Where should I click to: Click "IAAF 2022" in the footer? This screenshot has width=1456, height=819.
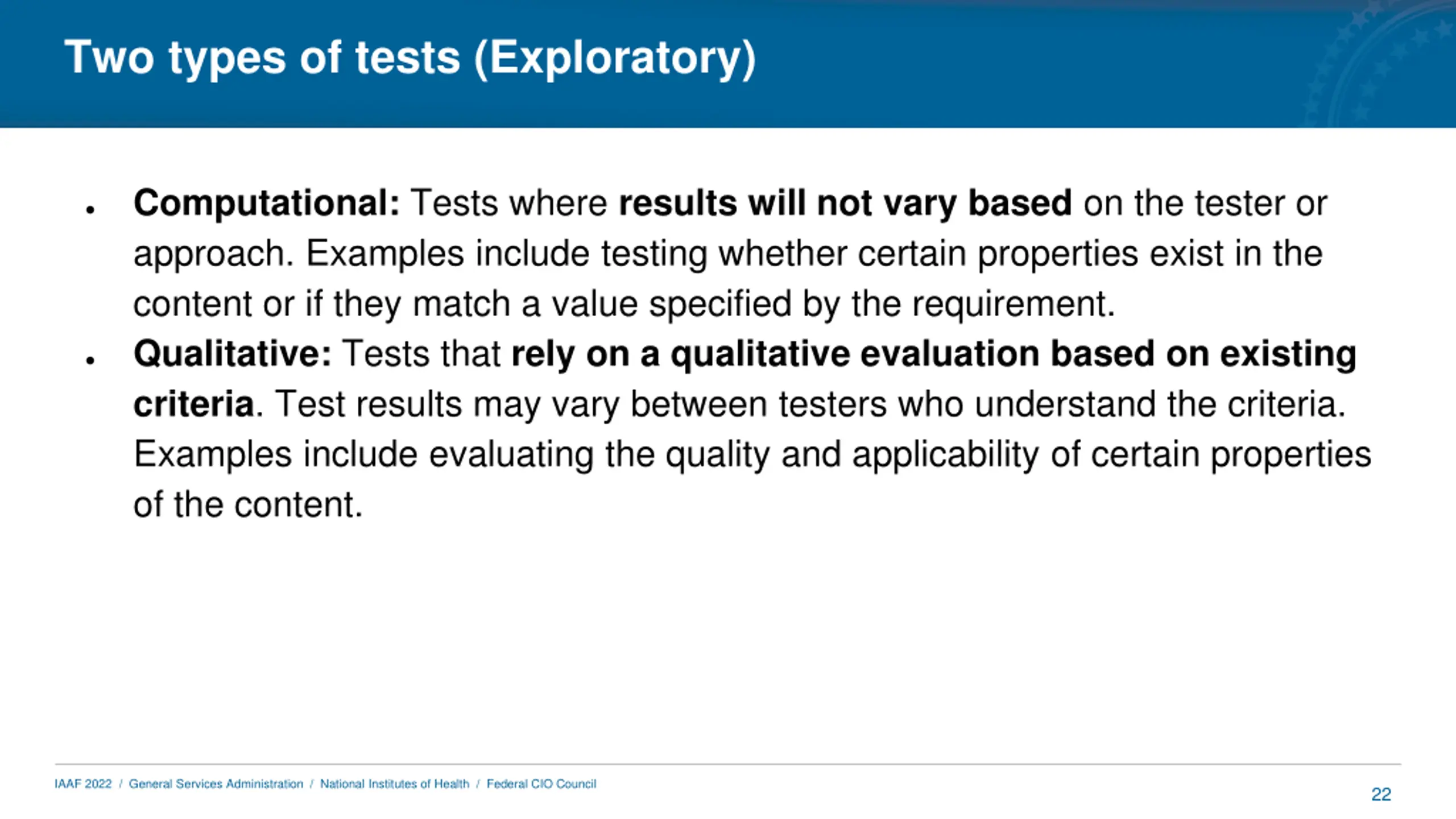[x=83, y=784]
